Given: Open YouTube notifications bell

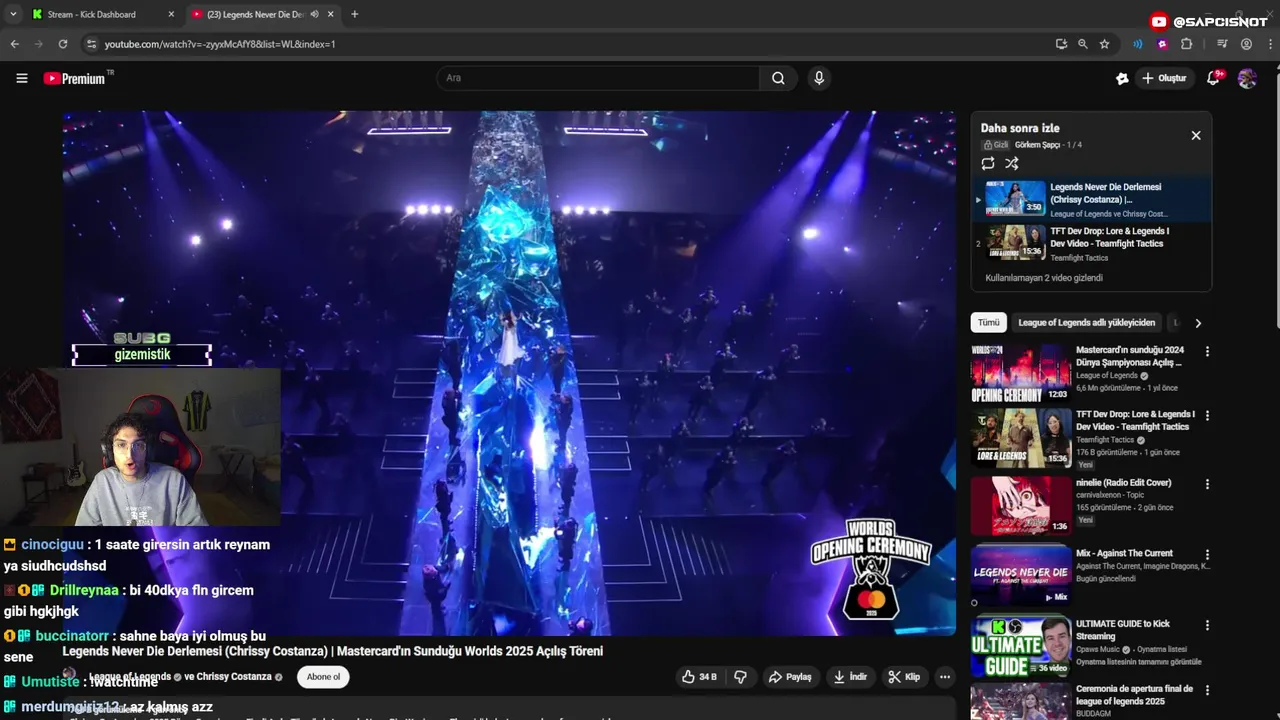Looking at the screenshot, I should [x=1213, y=78].
